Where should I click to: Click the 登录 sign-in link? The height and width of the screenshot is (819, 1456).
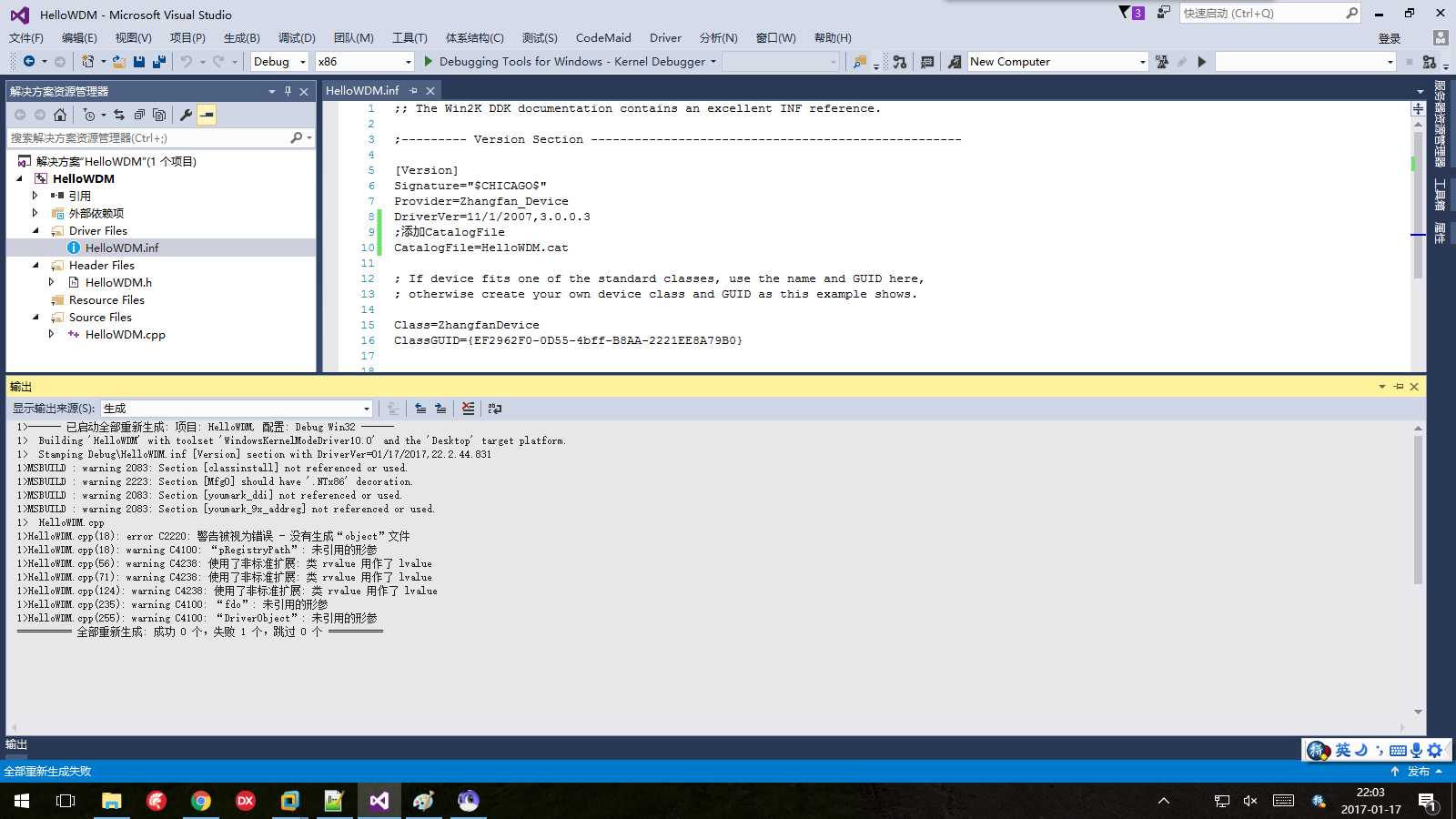coord(1389,38)
